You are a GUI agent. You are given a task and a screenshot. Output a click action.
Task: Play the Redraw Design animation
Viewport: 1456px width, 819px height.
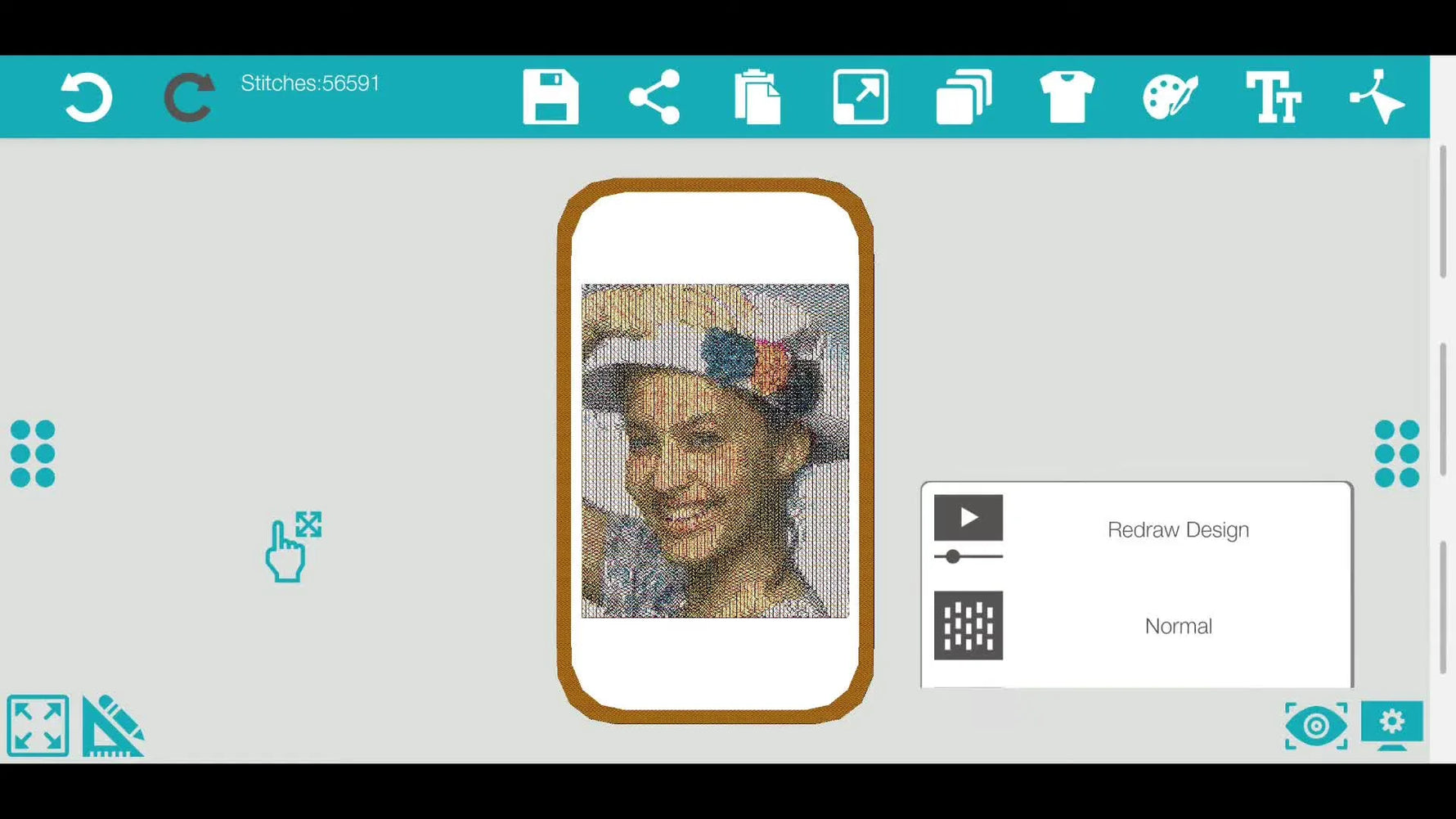(x=968, y=517)
